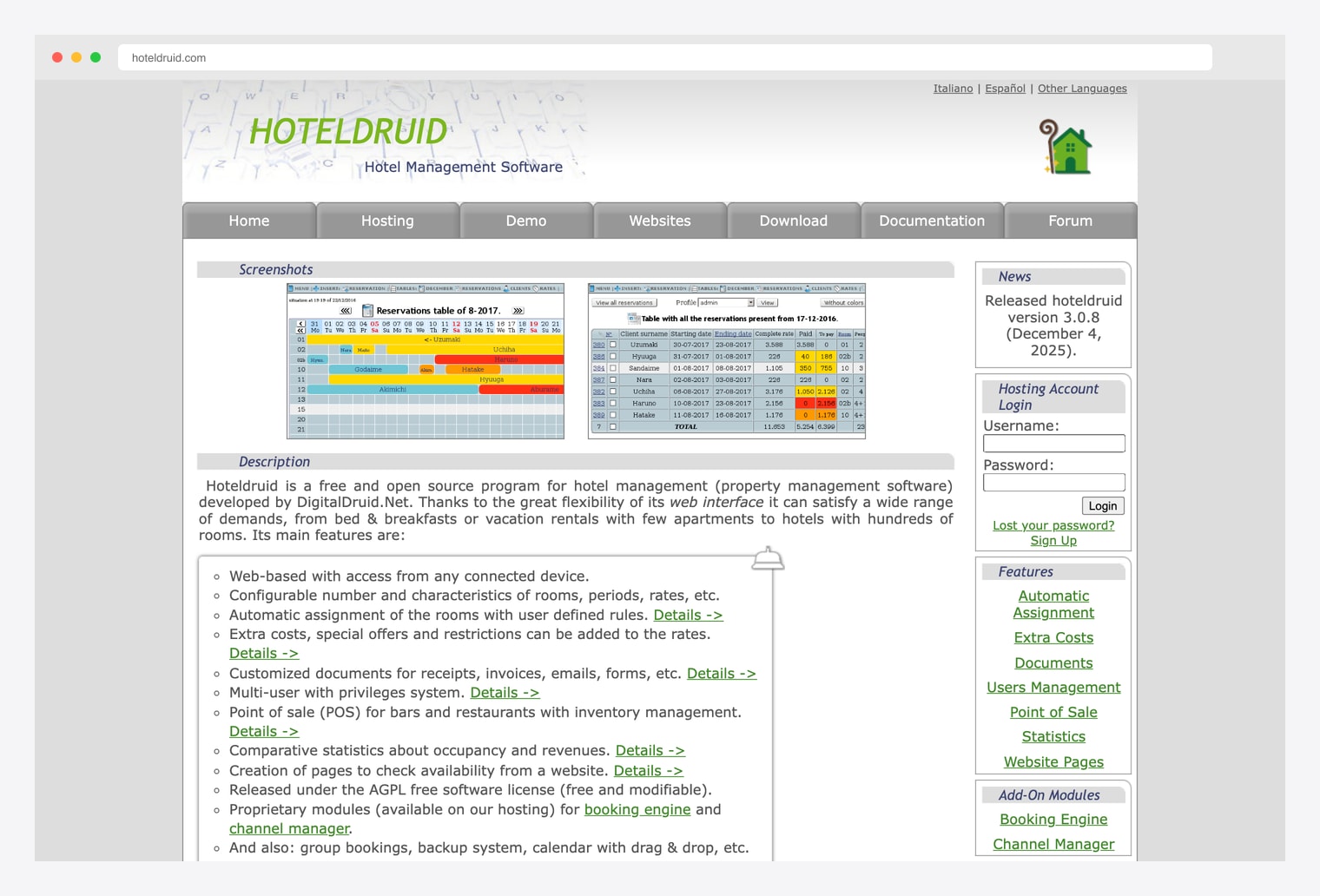
Task: Click the News release announcement text
Action: 1053,326
